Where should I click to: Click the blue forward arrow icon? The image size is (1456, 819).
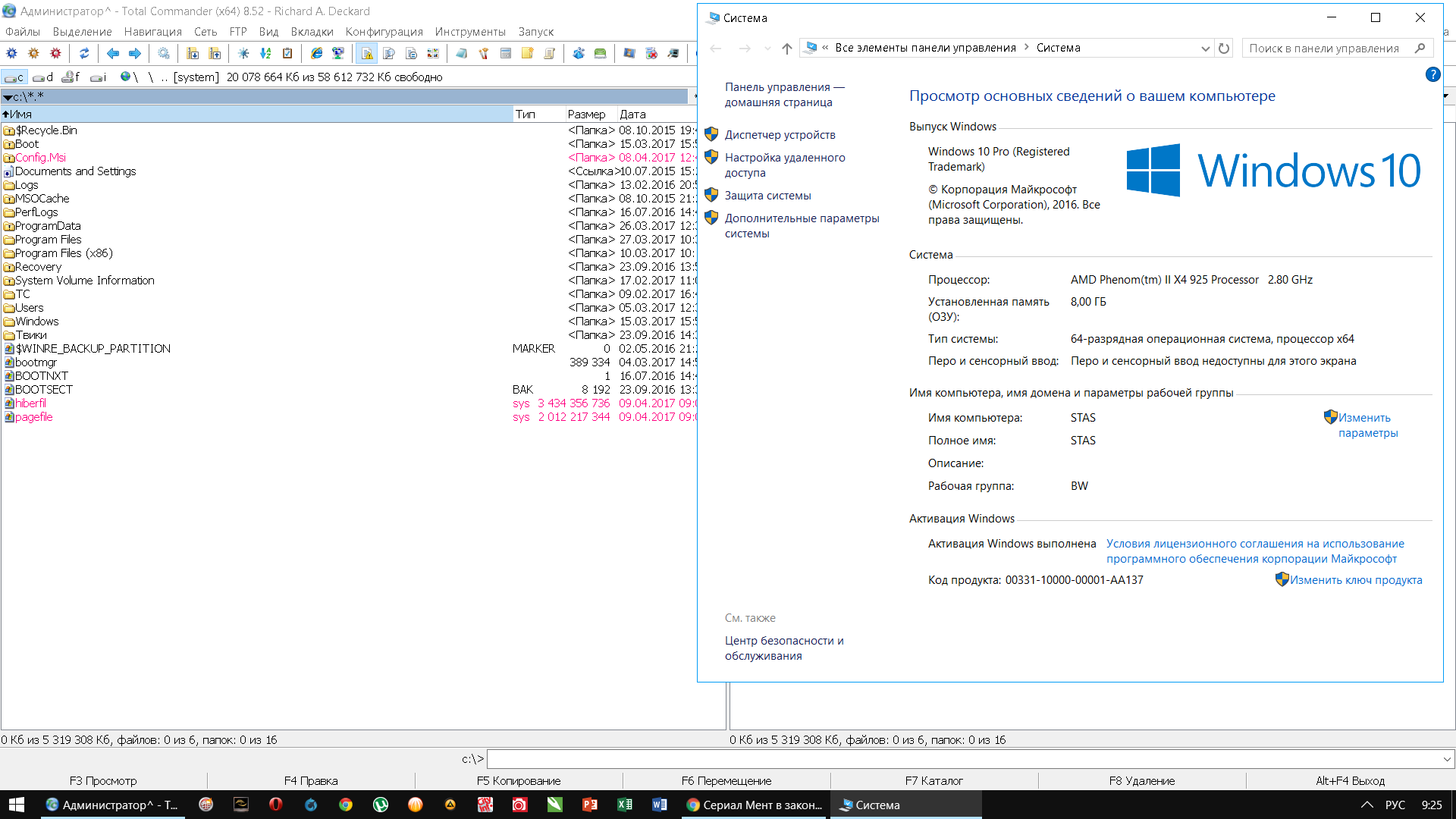(135, 53)
